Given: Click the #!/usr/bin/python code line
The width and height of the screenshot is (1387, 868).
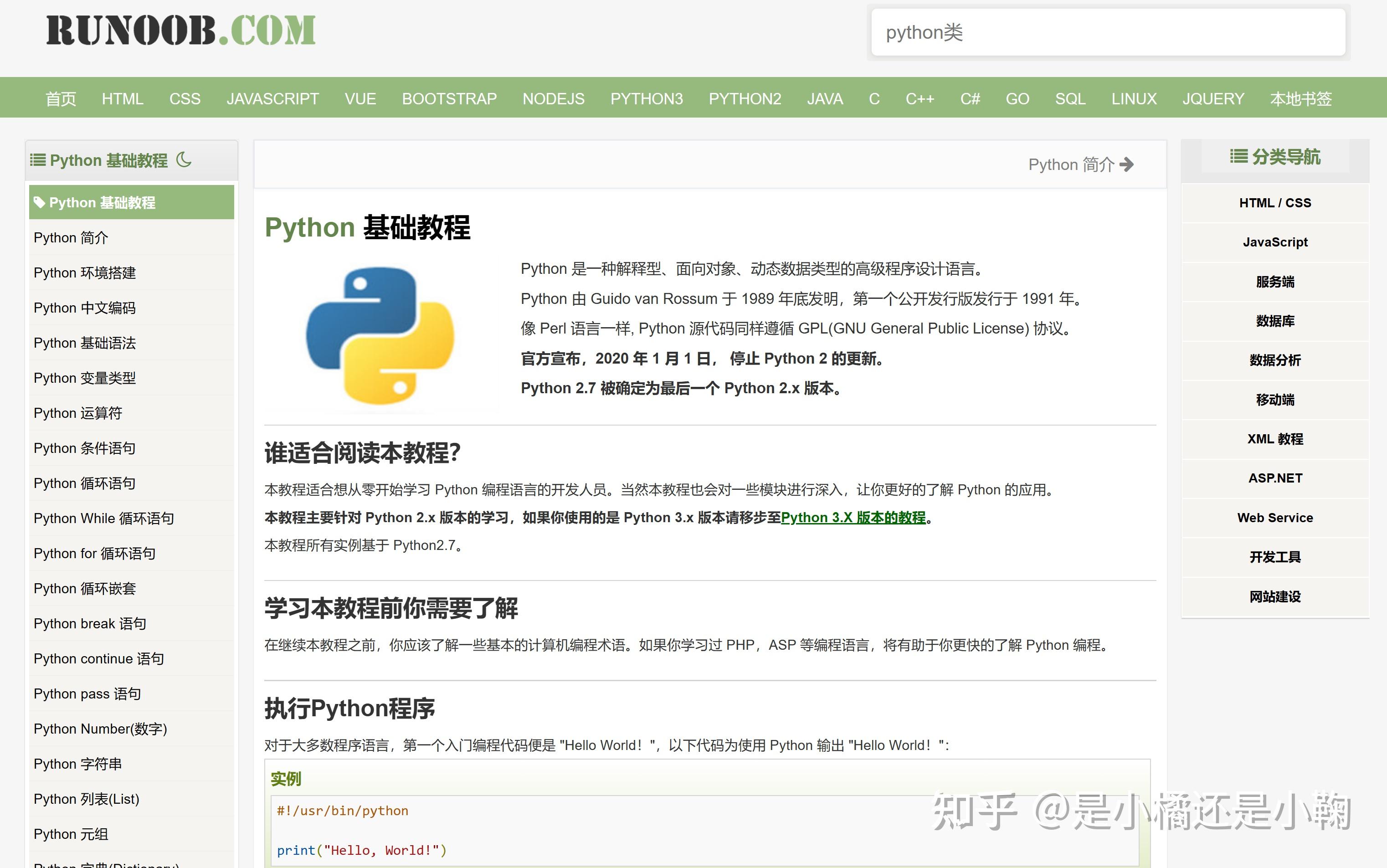Looking at the screenshot, I should (x=343, y=811).
